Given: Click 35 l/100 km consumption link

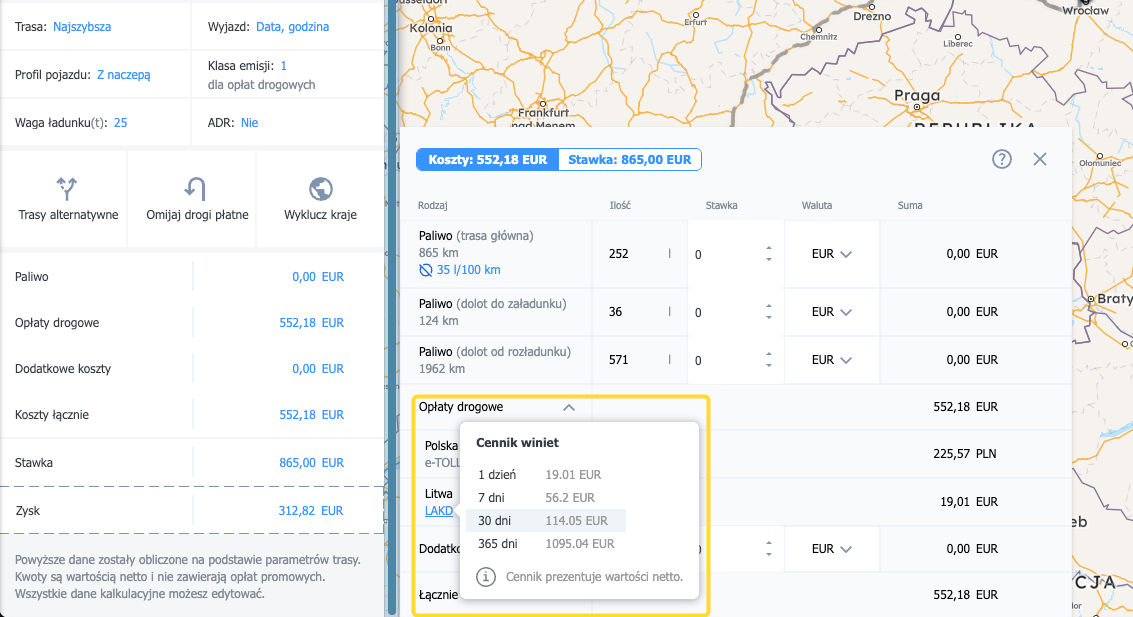Looking at the screenshot, I should click(x=468, y=270).
